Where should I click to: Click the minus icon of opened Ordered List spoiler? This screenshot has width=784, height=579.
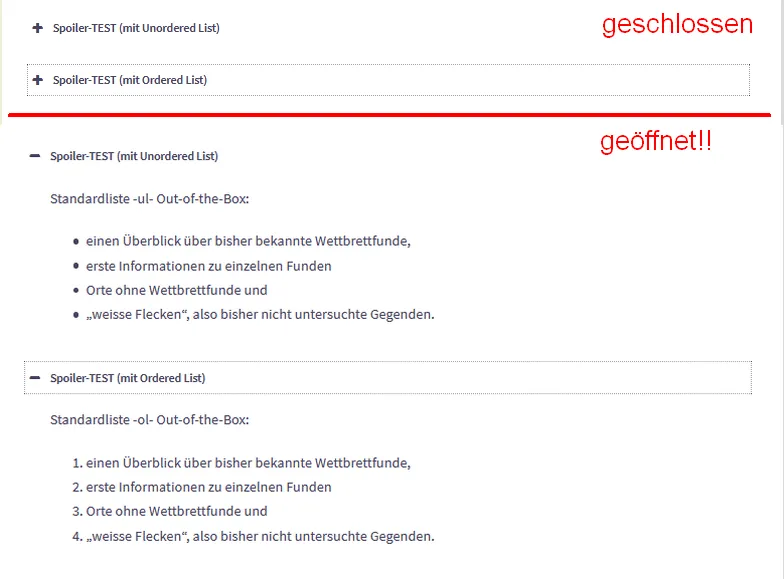[x=34, y=378]
